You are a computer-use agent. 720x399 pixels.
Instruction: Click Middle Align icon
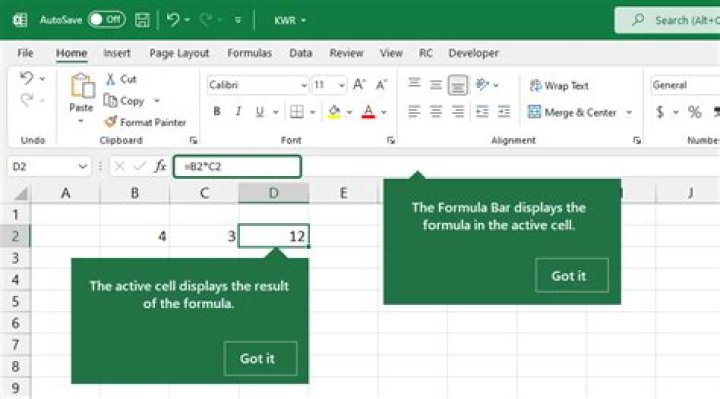click(x=436, y=85)
